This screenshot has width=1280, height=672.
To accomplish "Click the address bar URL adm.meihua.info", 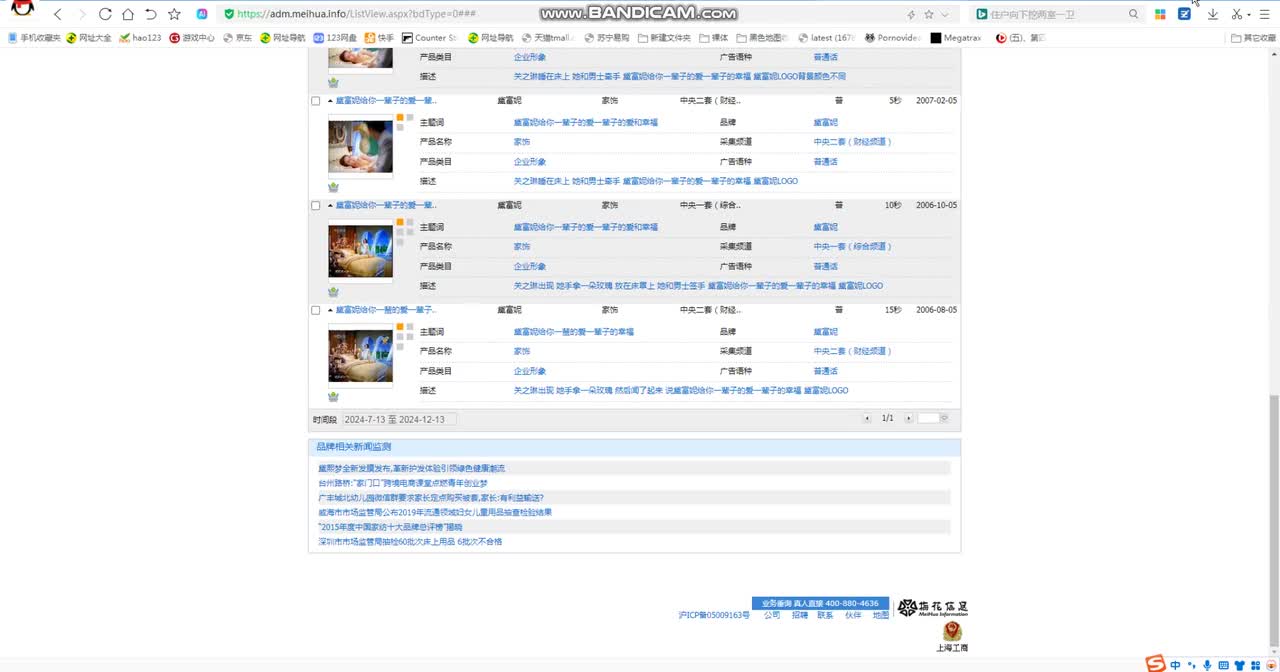I will (356, 14).
